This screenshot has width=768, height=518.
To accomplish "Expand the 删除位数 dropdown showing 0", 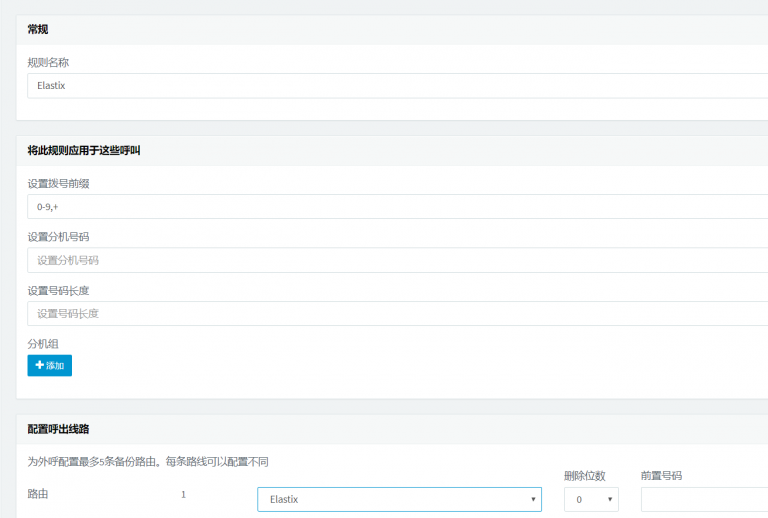I will [590, 499].
